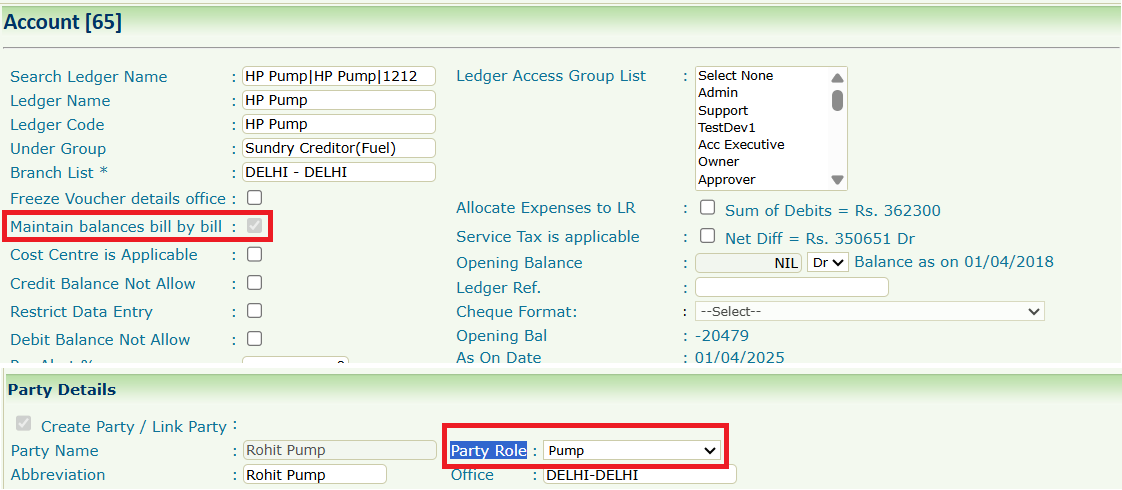Check Credit Balance Not Allow option
Viewport: 1122px width, 490px height.
[x=255, y=283]
